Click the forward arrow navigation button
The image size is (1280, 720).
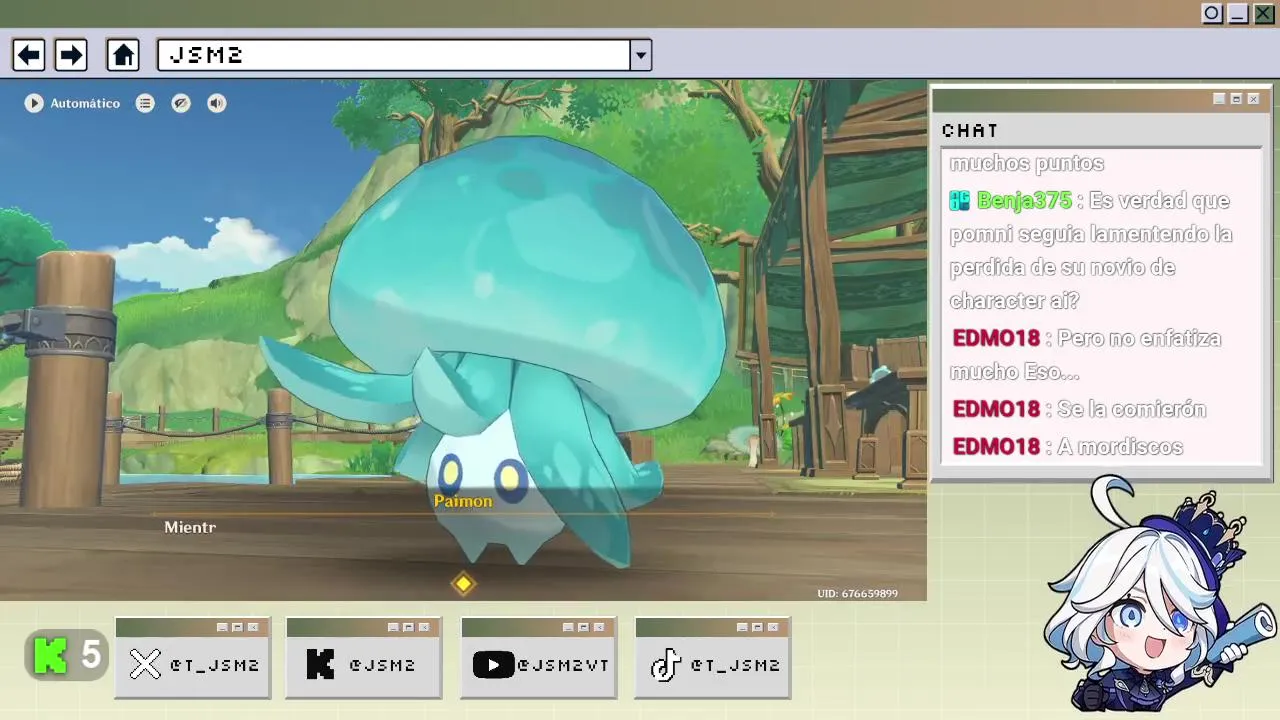coord(71,55)
